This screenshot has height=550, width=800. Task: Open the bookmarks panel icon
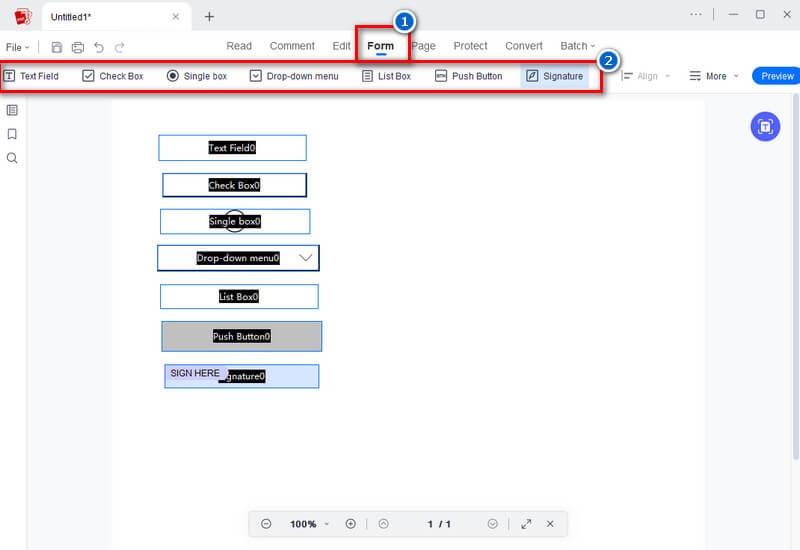pyautogui.click(x=12, y=134)
